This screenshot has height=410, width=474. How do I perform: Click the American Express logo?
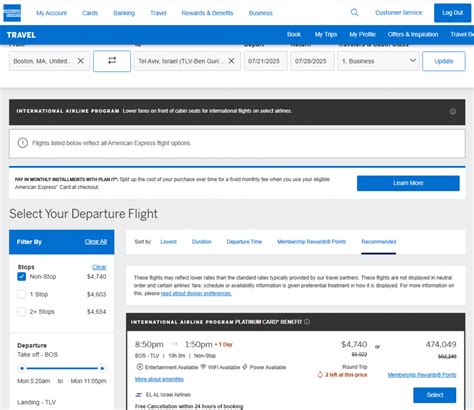(x=12, y=13)
